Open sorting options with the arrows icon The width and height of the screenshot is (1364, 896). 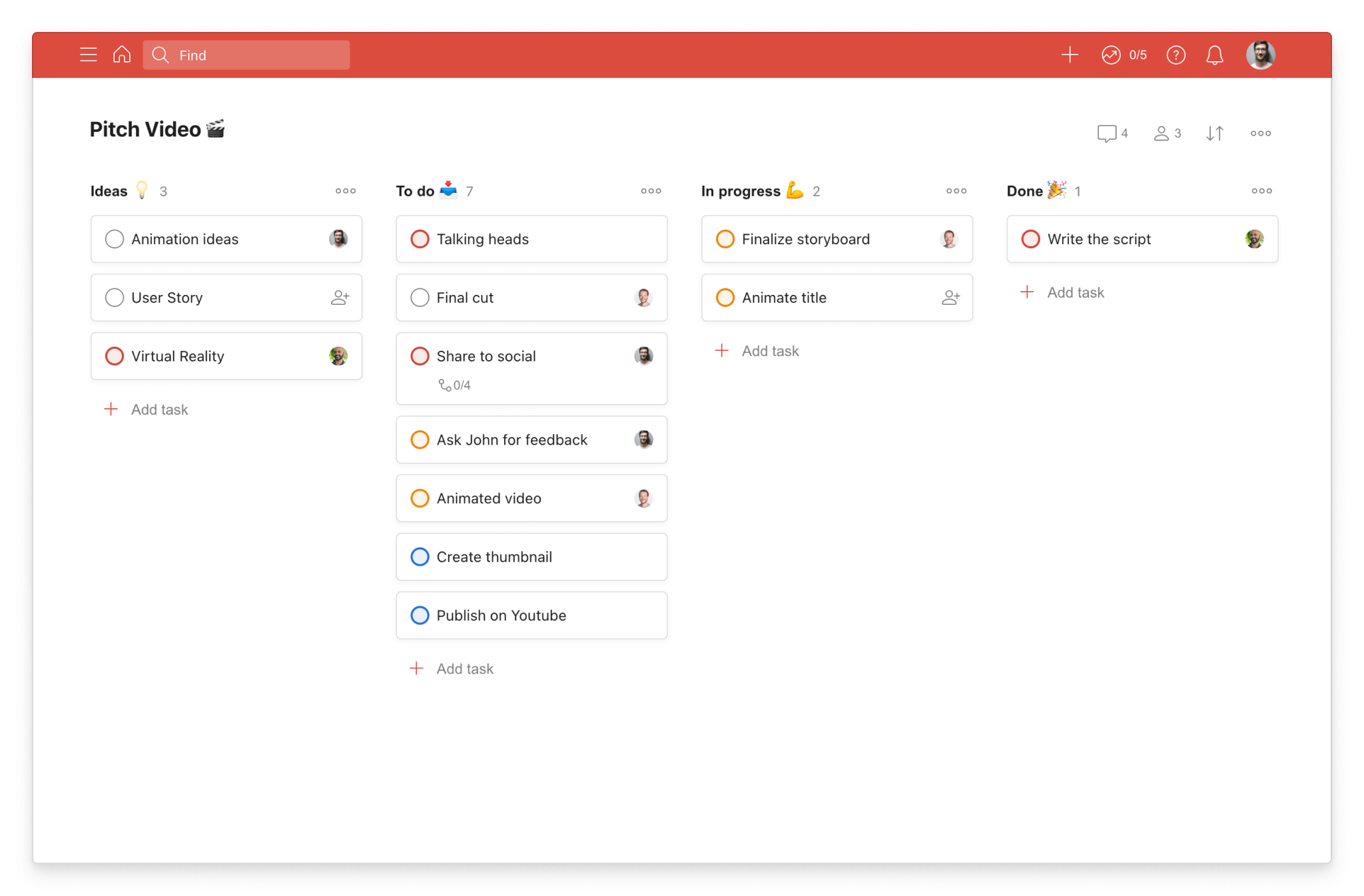(x=1213, y=133)
